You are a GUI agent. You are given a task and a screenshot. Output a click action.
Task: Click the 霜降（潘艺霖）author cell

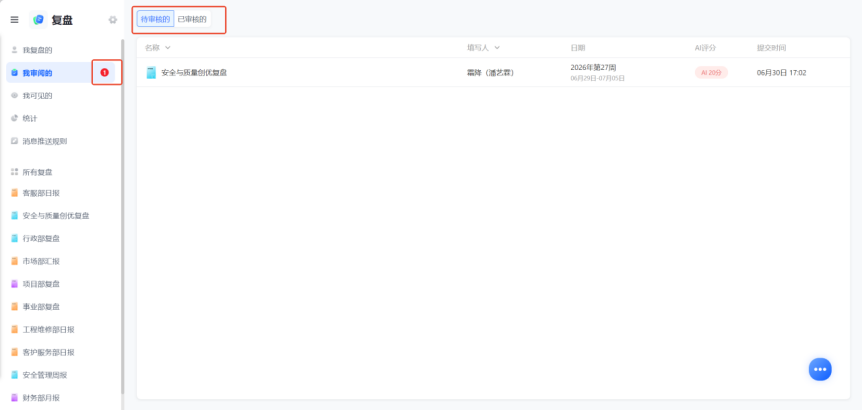490,73
